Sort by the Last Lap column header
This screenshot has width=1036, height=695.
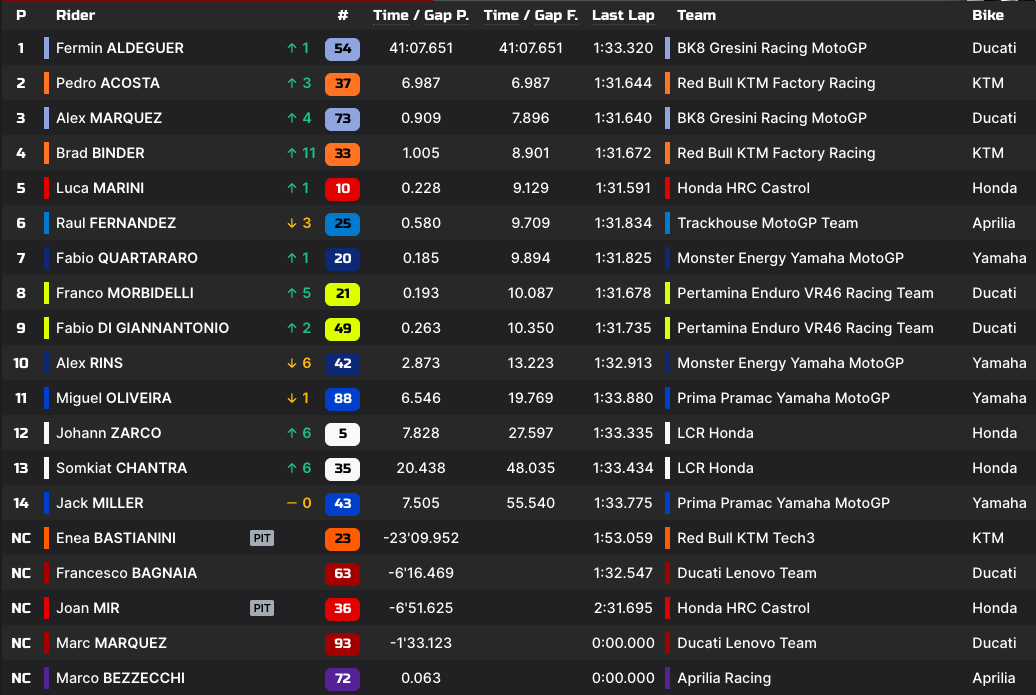tap(622, 15)
